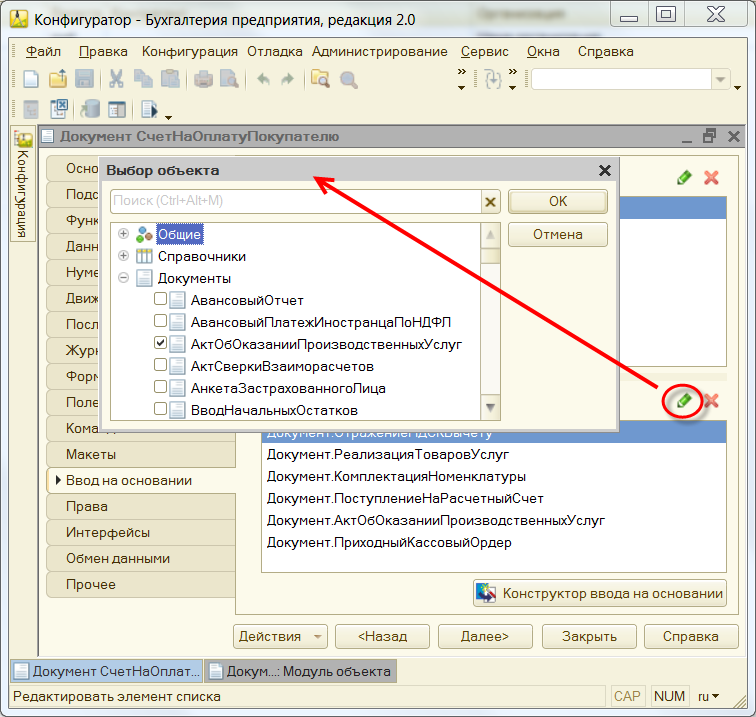Click the second-row toolbar window layout icon

(x=117, y=109)
